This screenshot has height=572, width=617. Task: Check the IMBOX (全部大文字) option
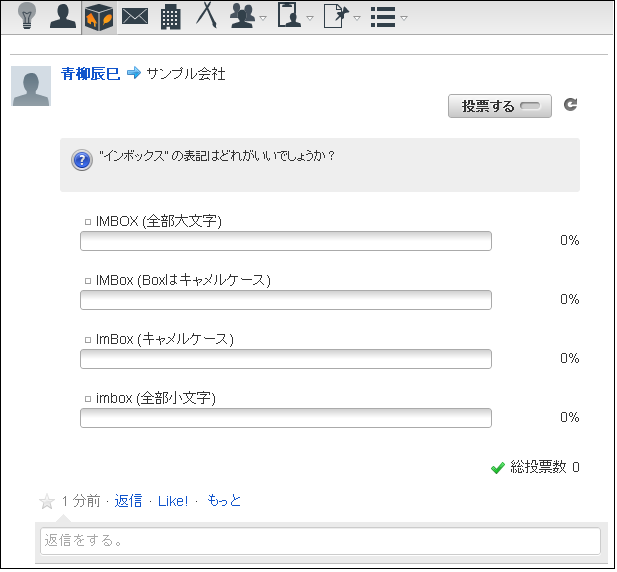tap(88, 223)
